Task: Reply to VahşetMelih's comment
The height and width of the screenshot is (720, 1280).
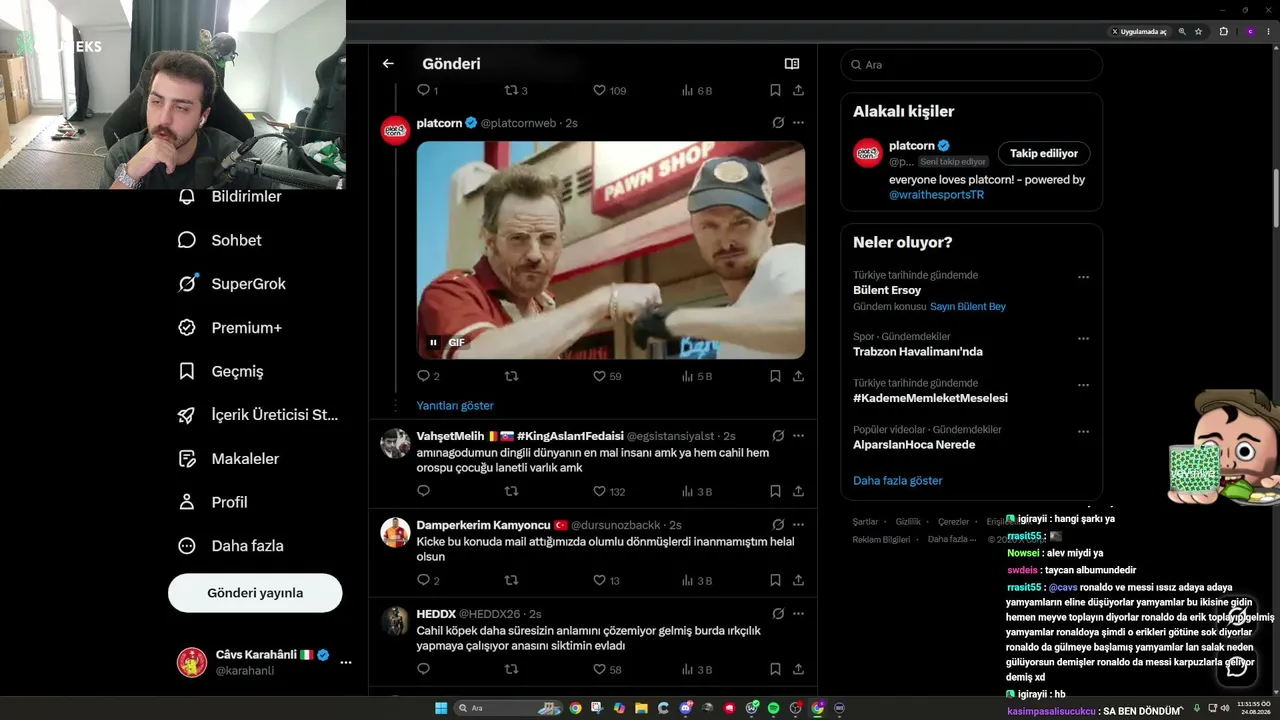Action: [x=423, y=492]
